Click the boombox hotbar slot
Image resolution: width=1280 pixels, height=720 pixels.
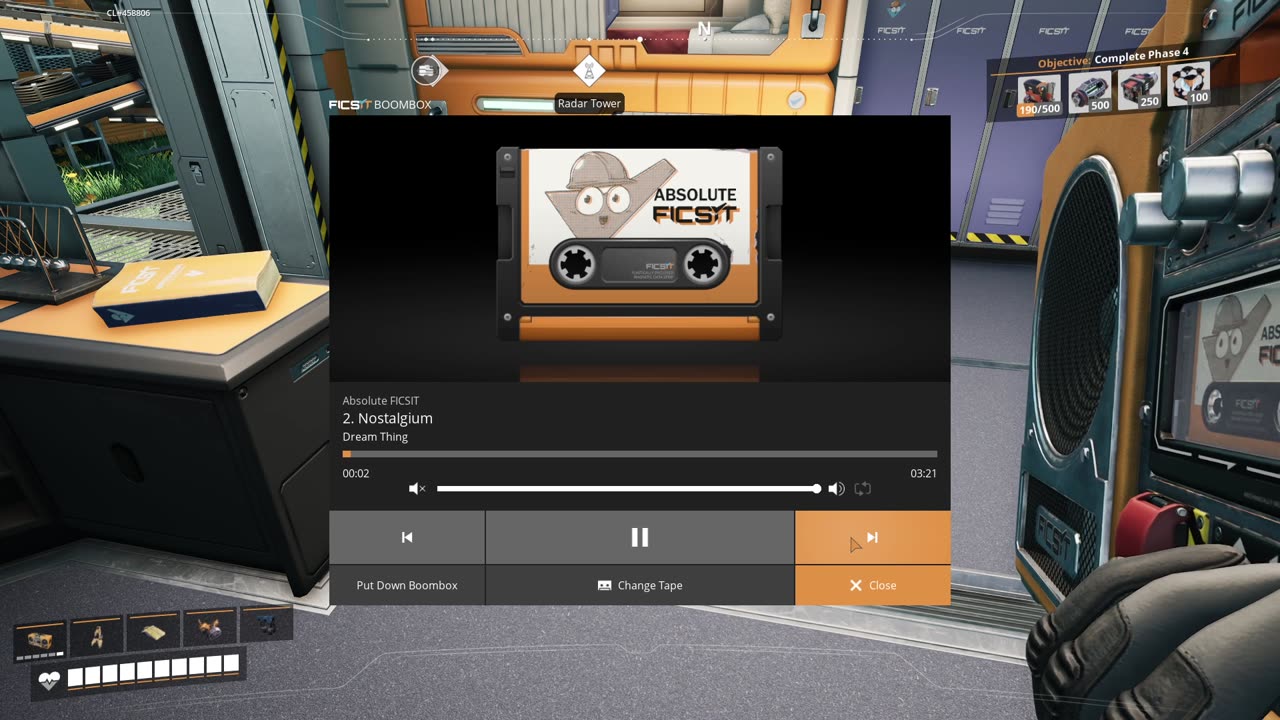pyautogui.click(x=40, y=638)
